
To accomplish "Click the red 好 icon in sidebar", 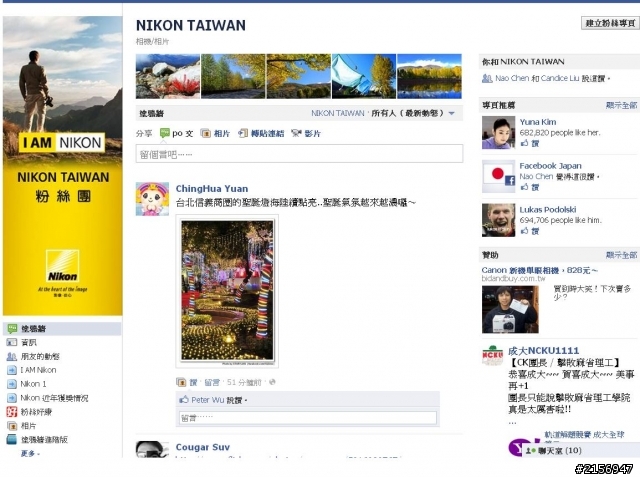I will 12,412.
